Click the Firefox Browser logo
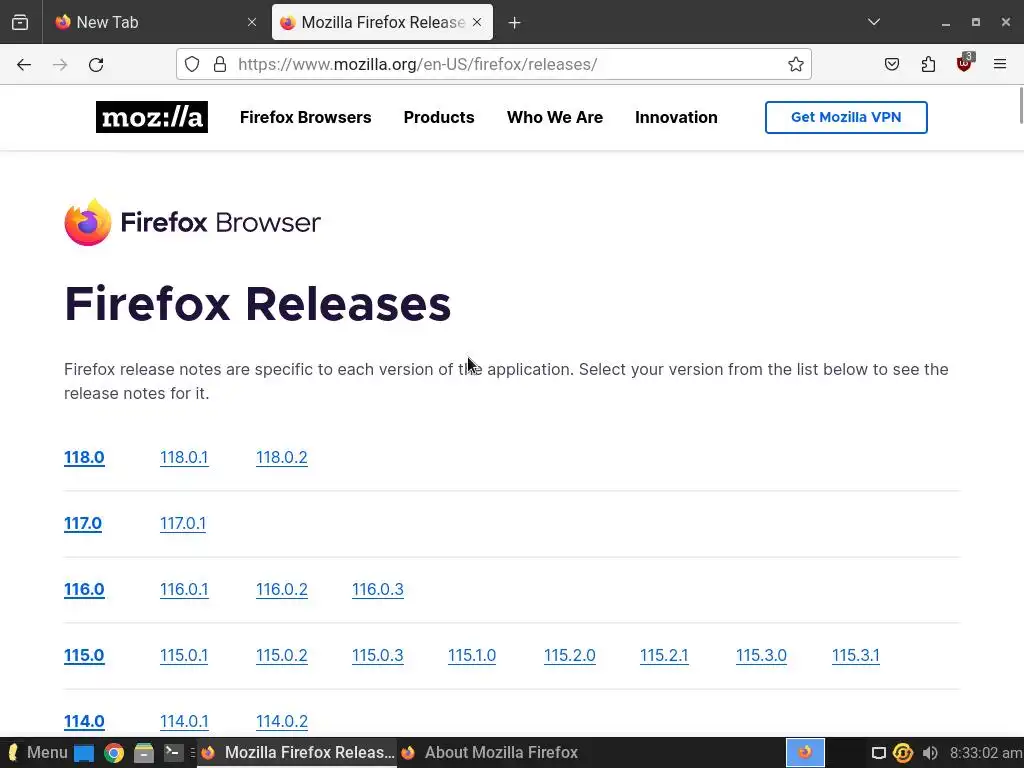1024x768 pixels. click(x=193, y=222)
